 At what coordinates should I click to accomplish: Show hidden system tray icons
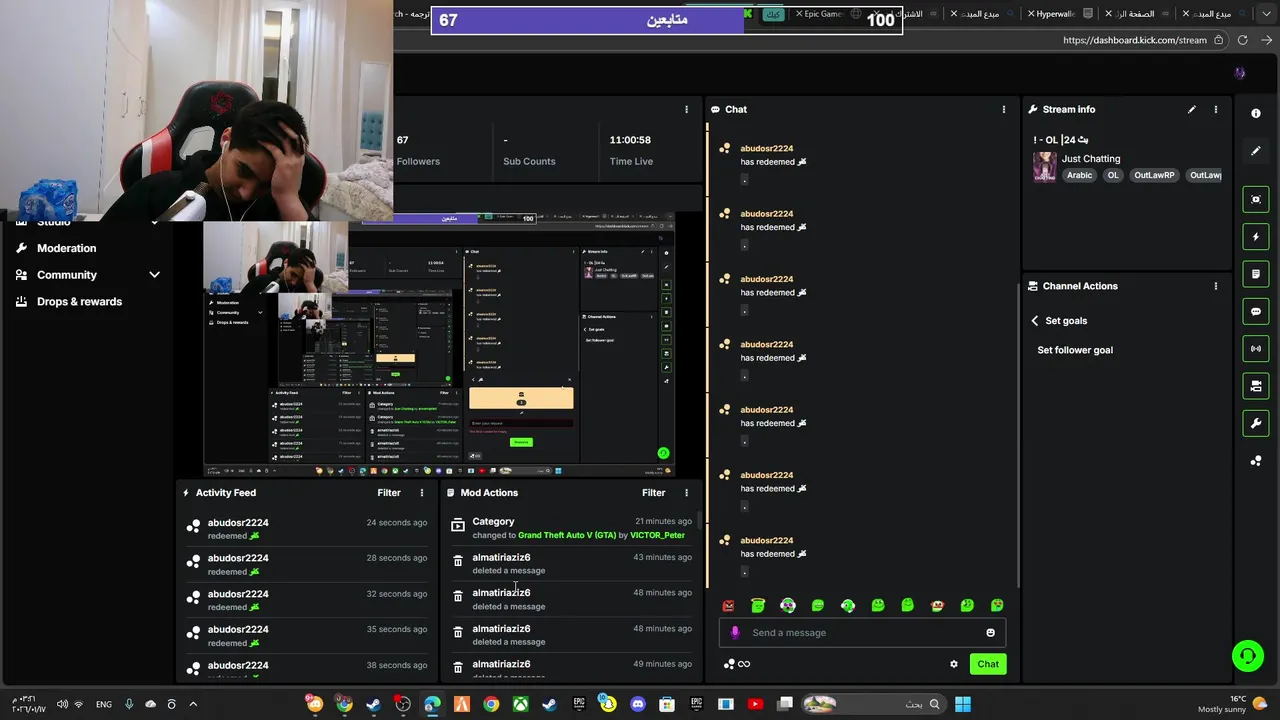pos(193,704)
